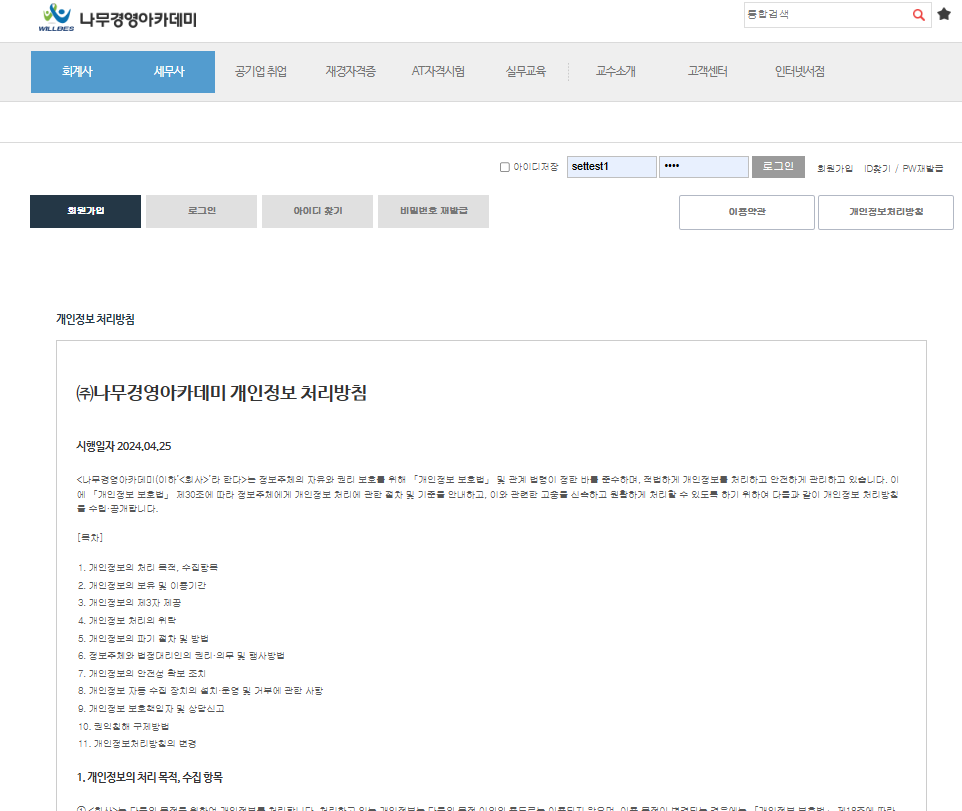Toggle the 아이디저장 checkbox
Screen dimensions: 962x811
[x=505, y=167]
